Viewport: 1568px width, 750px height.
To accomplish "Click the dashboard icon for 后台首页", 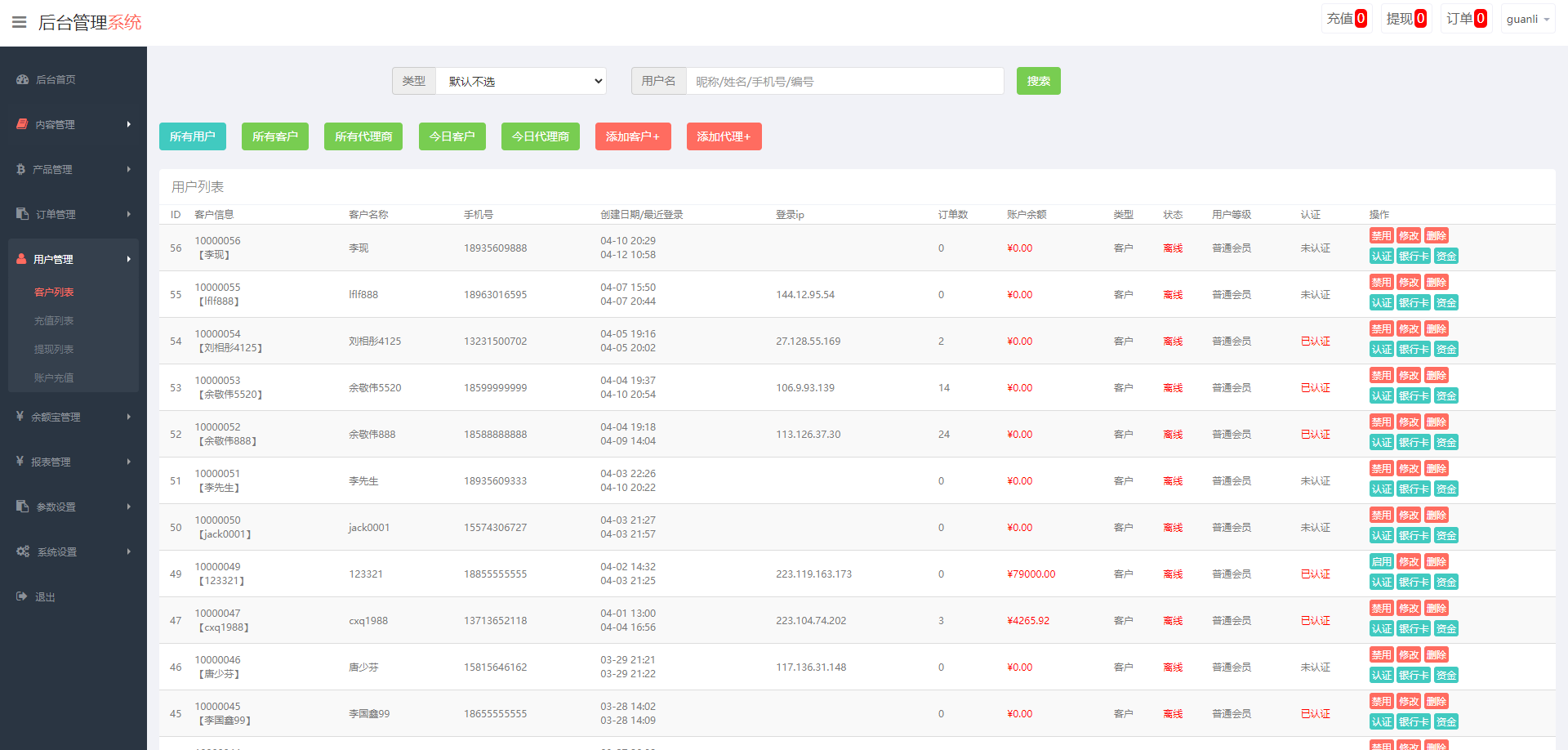I will coord(22,79).
